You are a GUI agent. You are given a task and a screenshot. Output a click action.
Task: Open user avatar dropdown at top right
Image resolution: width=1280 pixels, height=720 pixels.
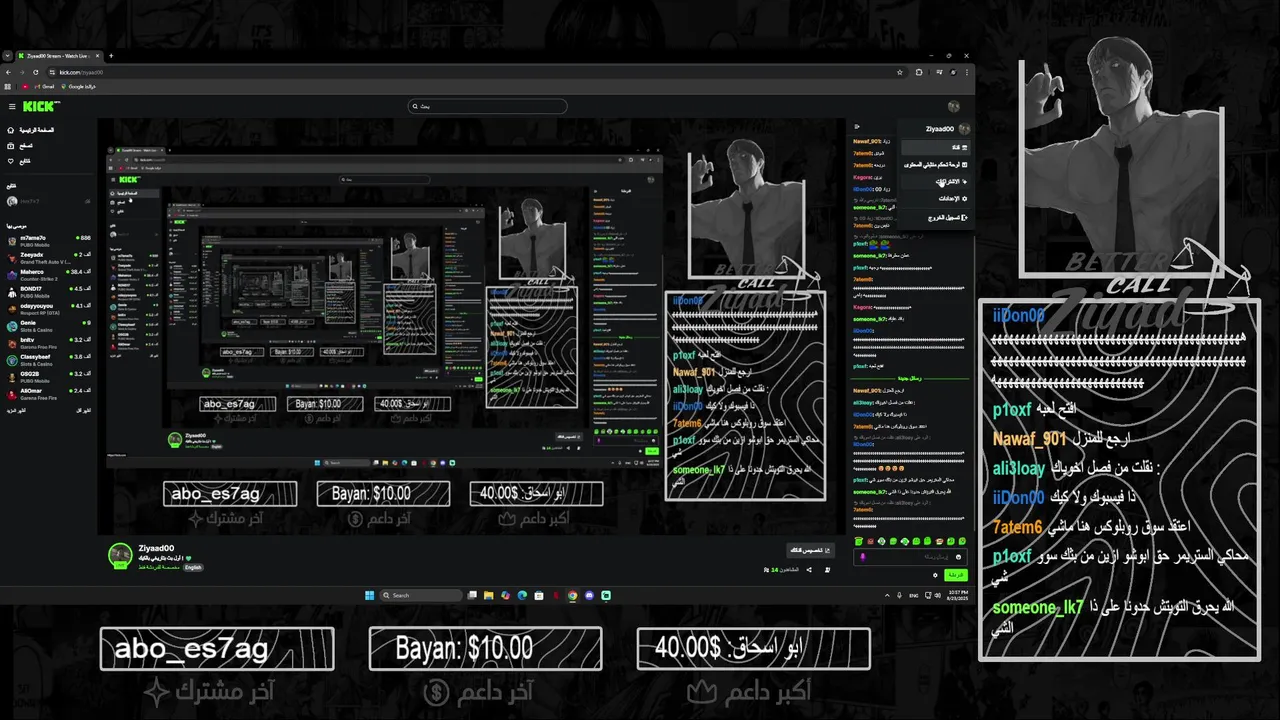[954, 106]
